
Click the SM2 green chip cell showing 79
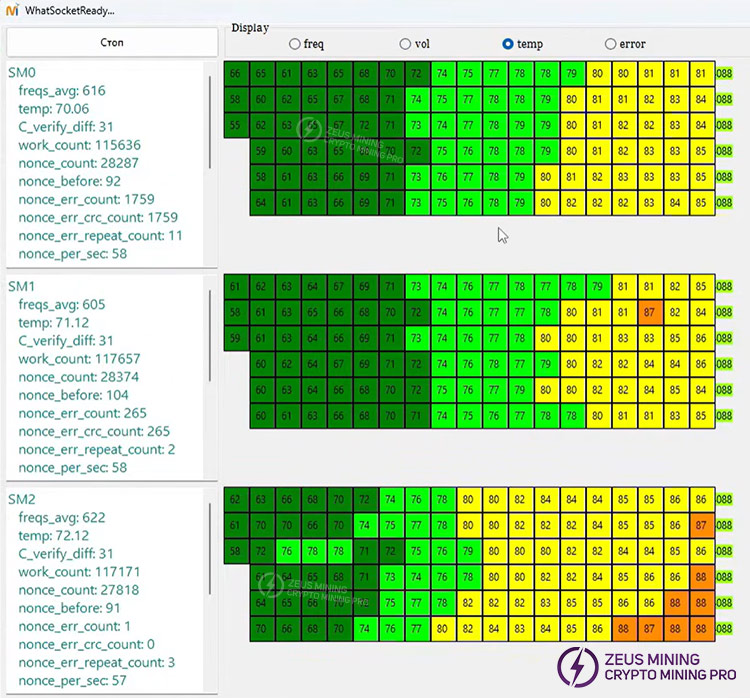pos(468,551)
